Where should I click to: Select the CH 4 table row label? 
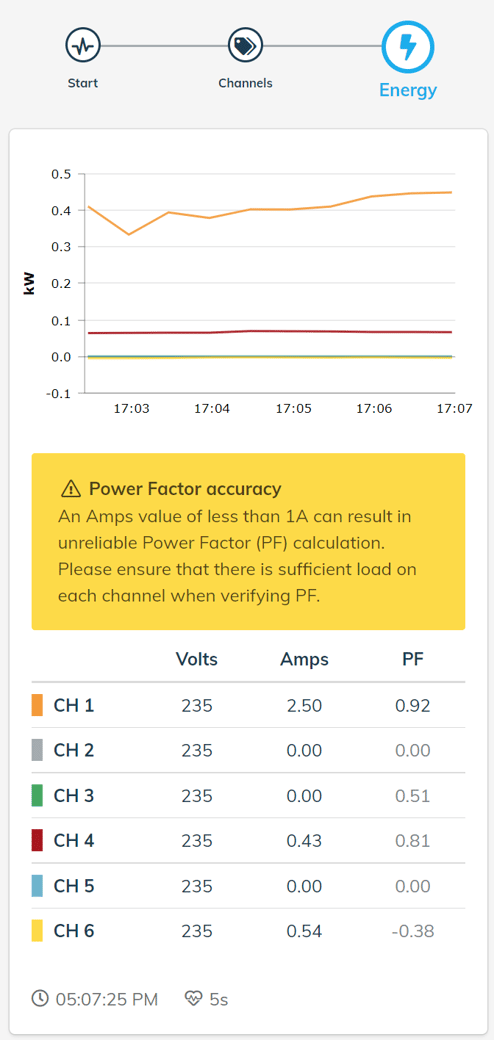pyautogui.click(x=74, y=840)
